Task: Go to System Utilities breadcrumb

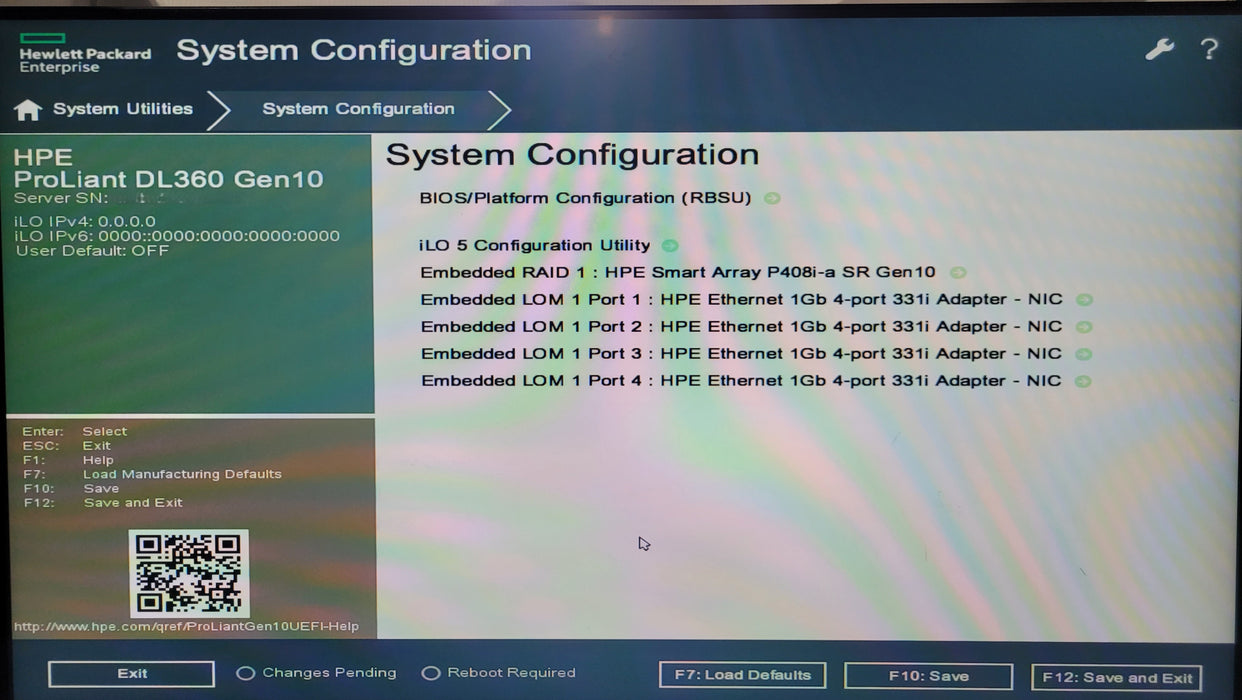Action: click(x=122, y=109)
